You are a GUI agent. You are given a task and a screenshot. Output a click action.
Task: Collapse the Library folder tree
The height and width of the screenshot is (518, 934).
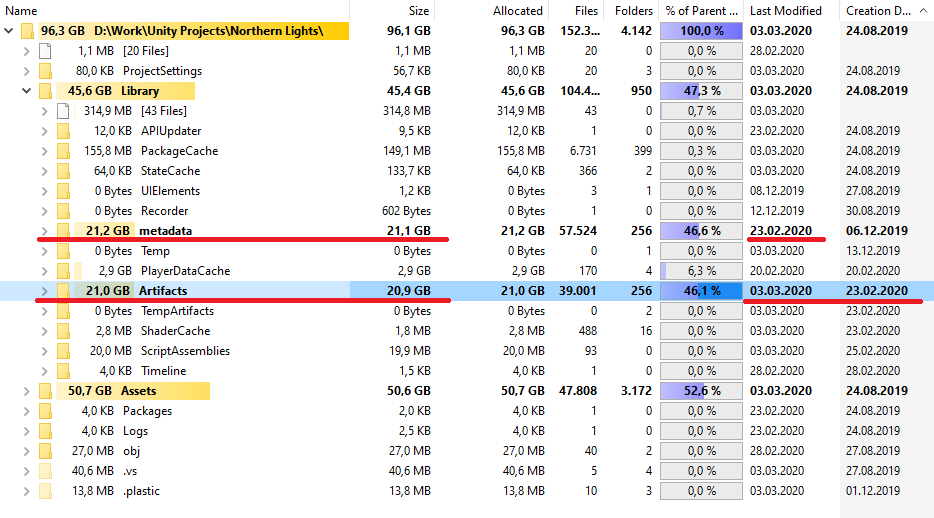(x=27, y=91)
